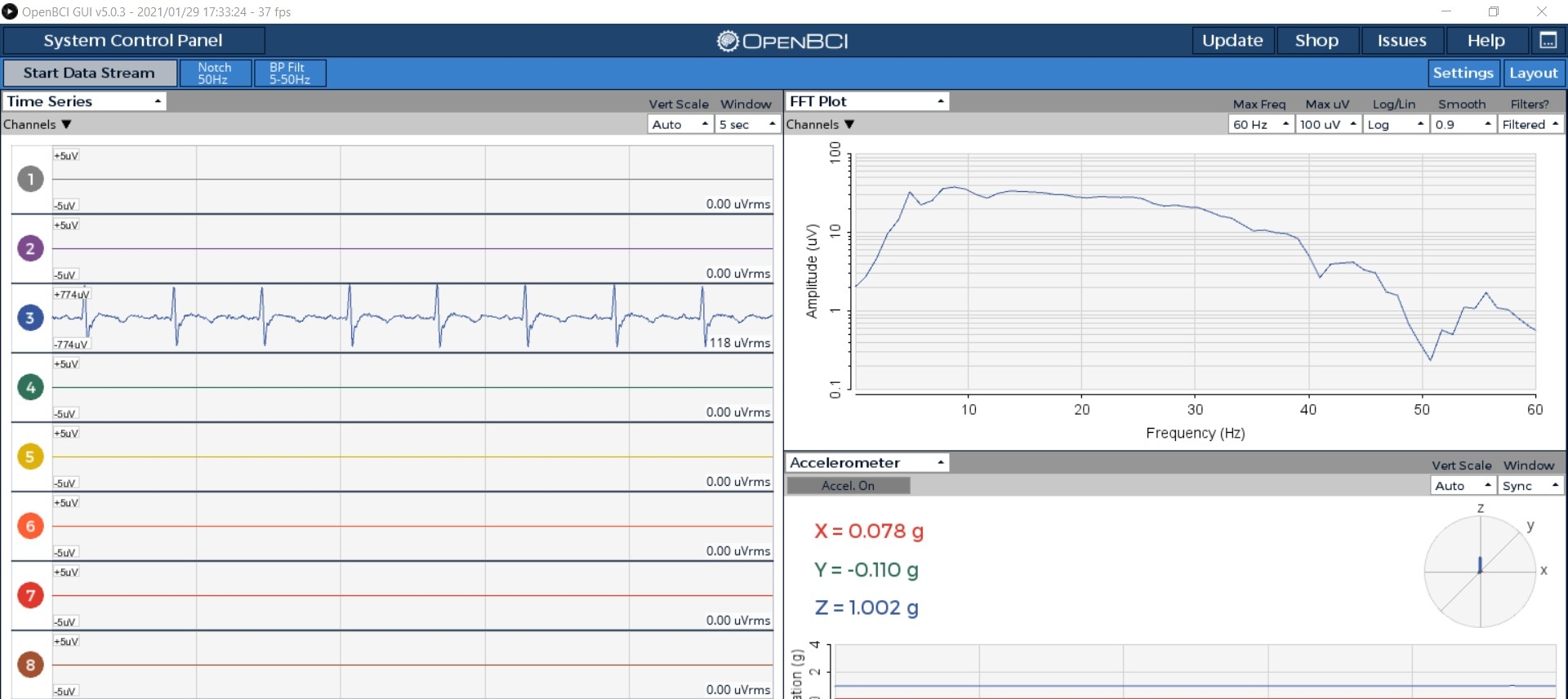This screenshot has width=1568, height=699.
Task: Open the Settings menu
Action: 1463,73
